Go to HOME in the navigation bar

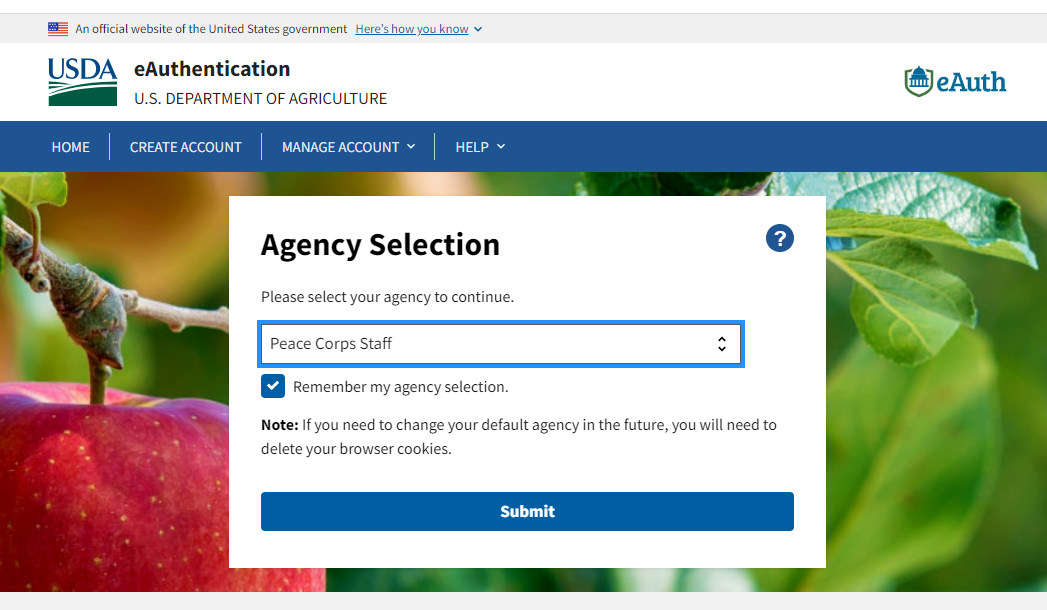pyautogui.click(x=70, y=146)
